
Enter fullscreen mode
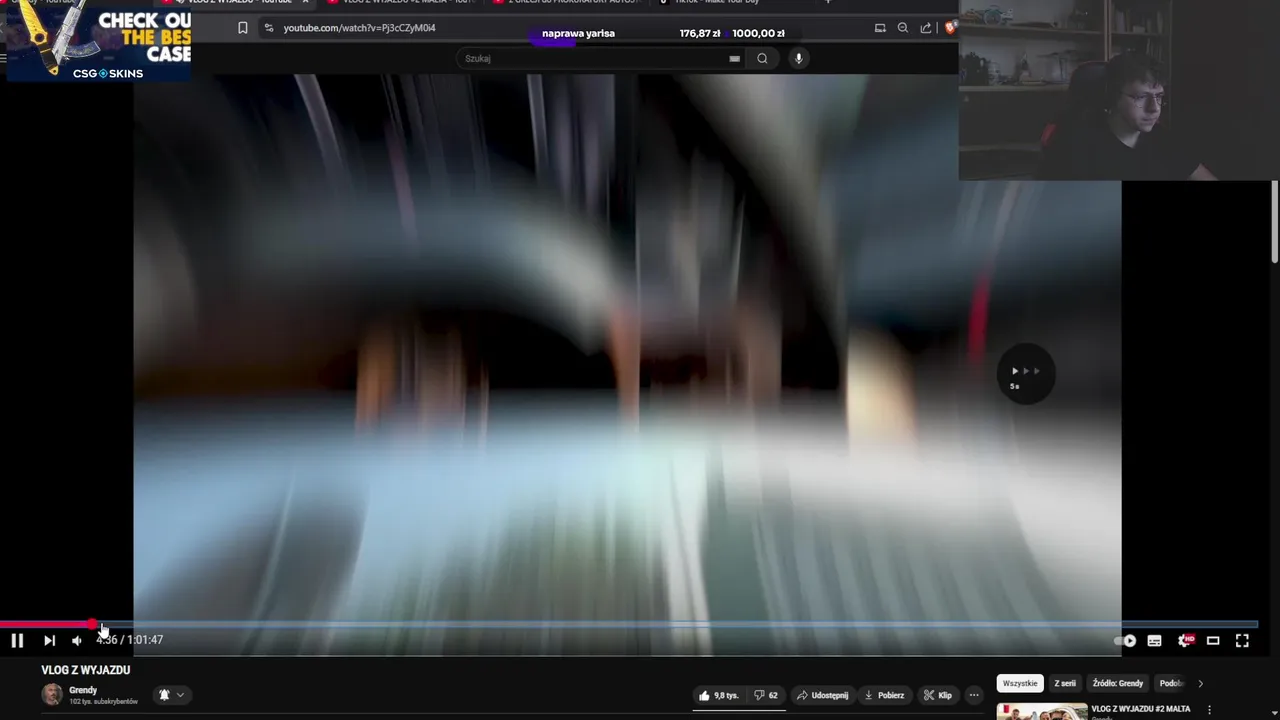point(1242,641)
